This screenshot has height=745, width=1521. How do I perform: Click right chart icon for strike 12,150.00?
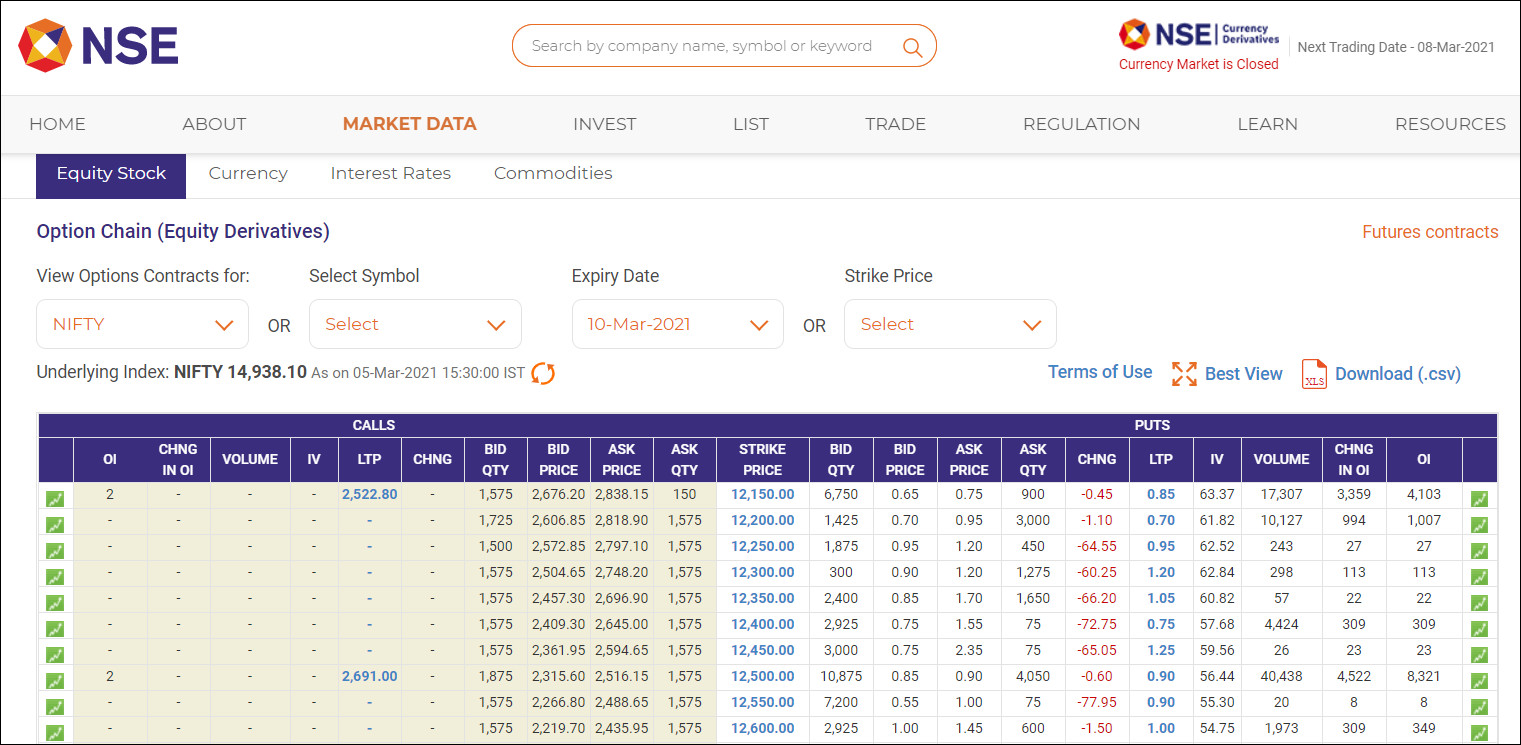(x=1479, y=498)
